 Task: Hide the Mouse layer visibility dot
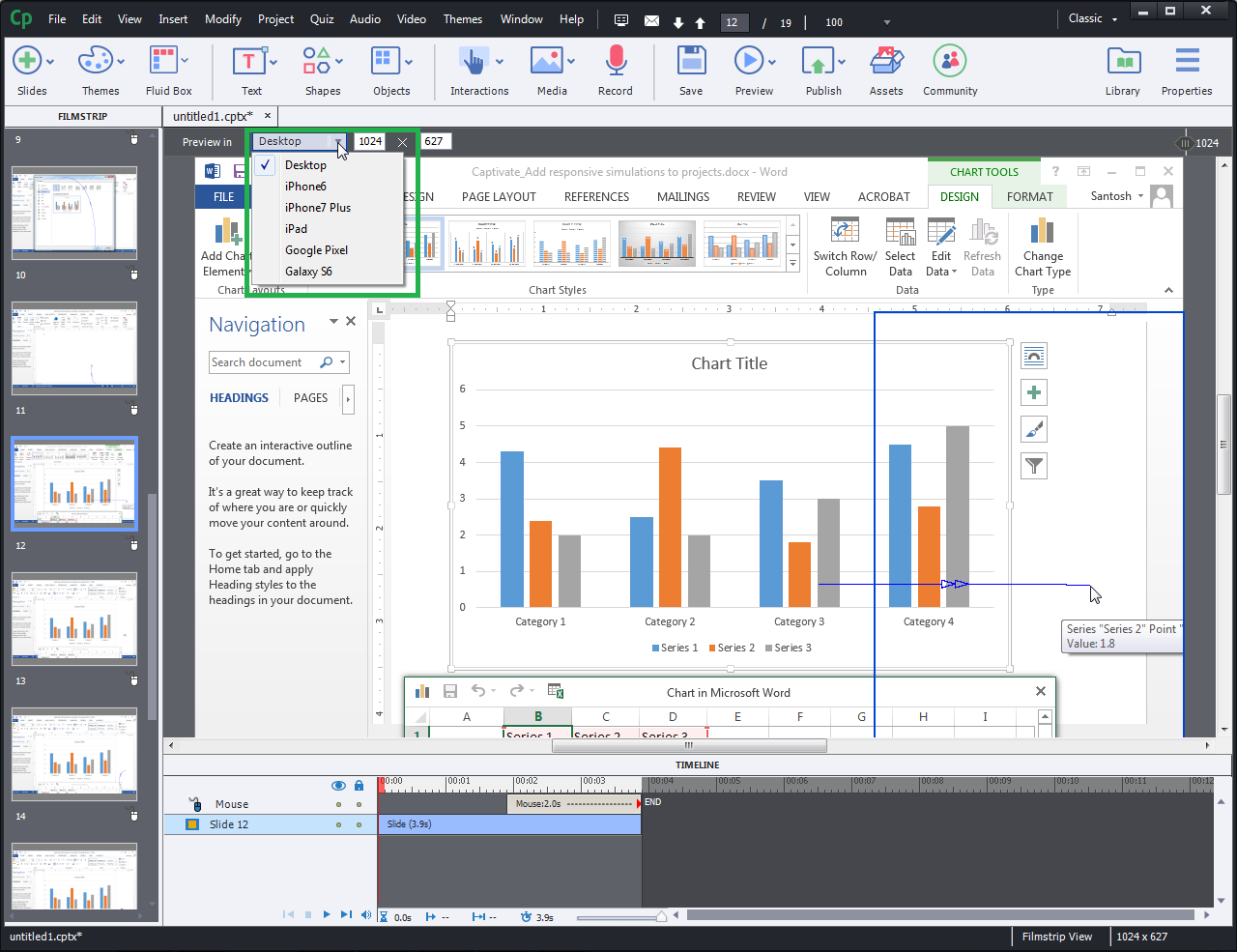[x=338, y=804]
